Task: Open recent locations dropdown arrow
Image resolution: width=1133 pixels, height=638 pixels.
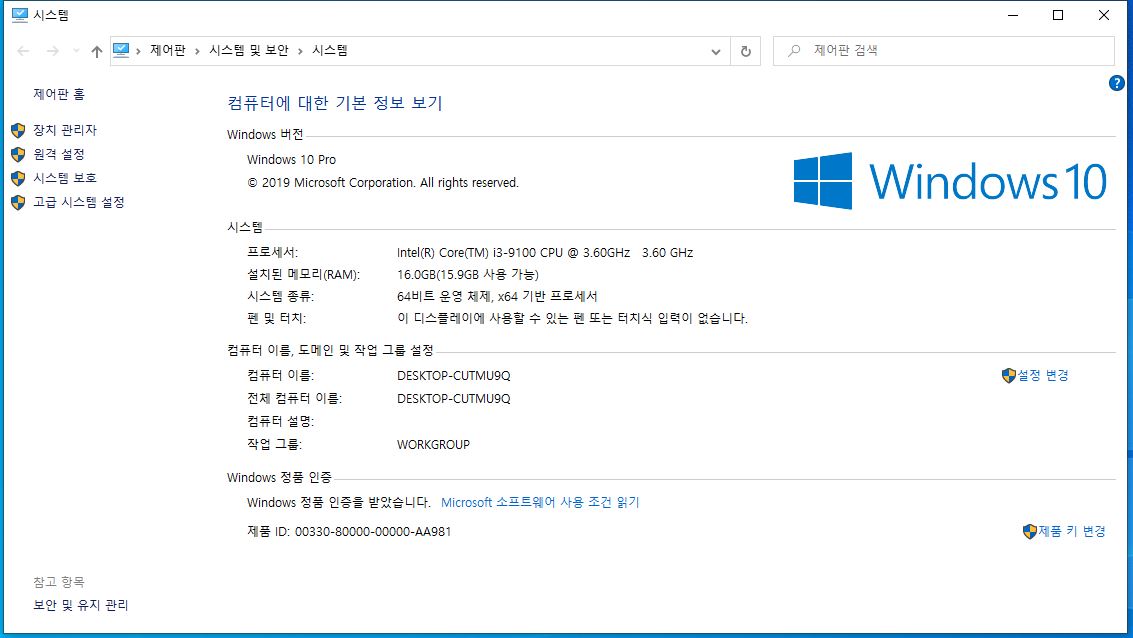Action: point(76,51)
